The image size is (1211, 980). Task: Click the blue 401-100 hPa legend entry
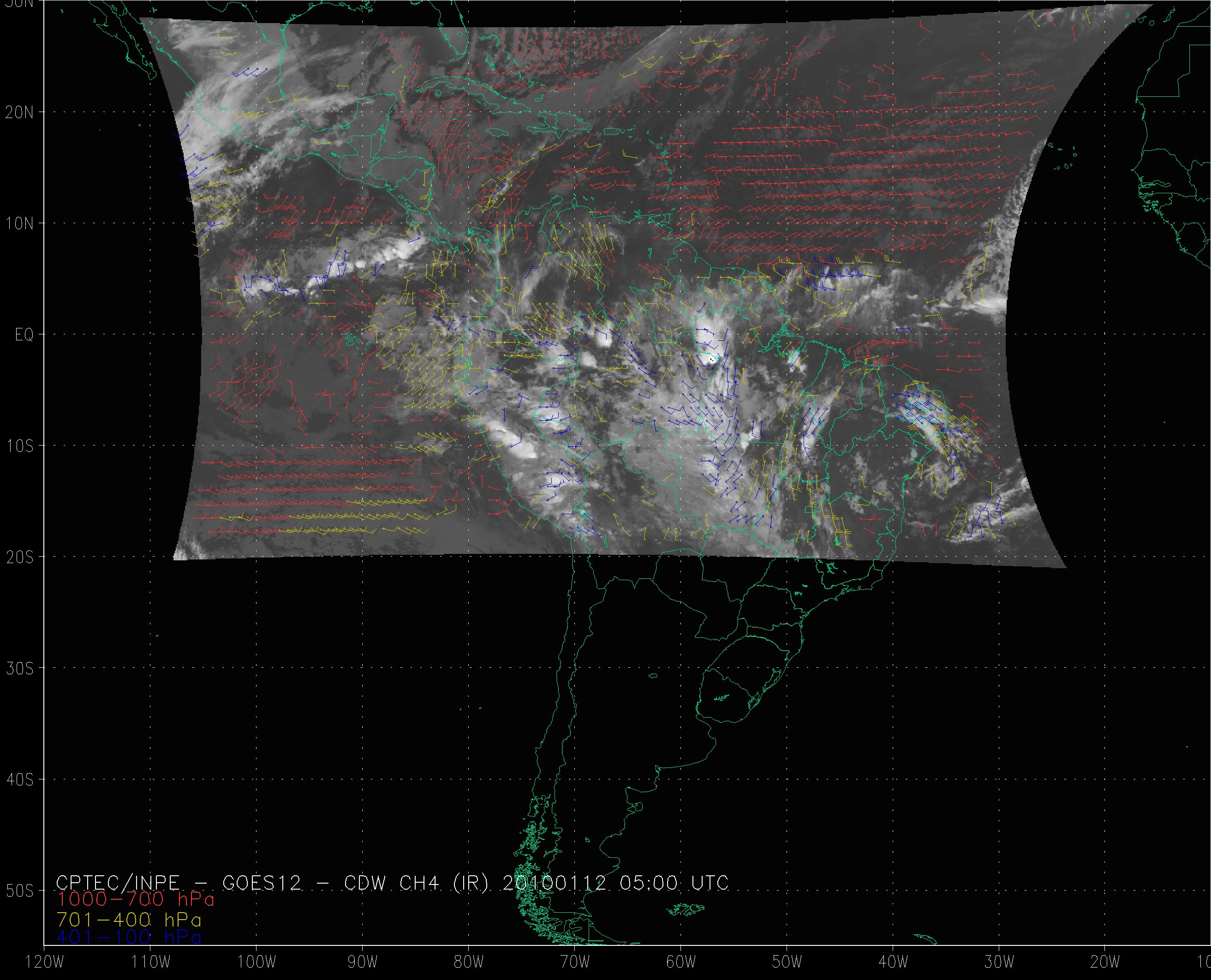[129, 937]
